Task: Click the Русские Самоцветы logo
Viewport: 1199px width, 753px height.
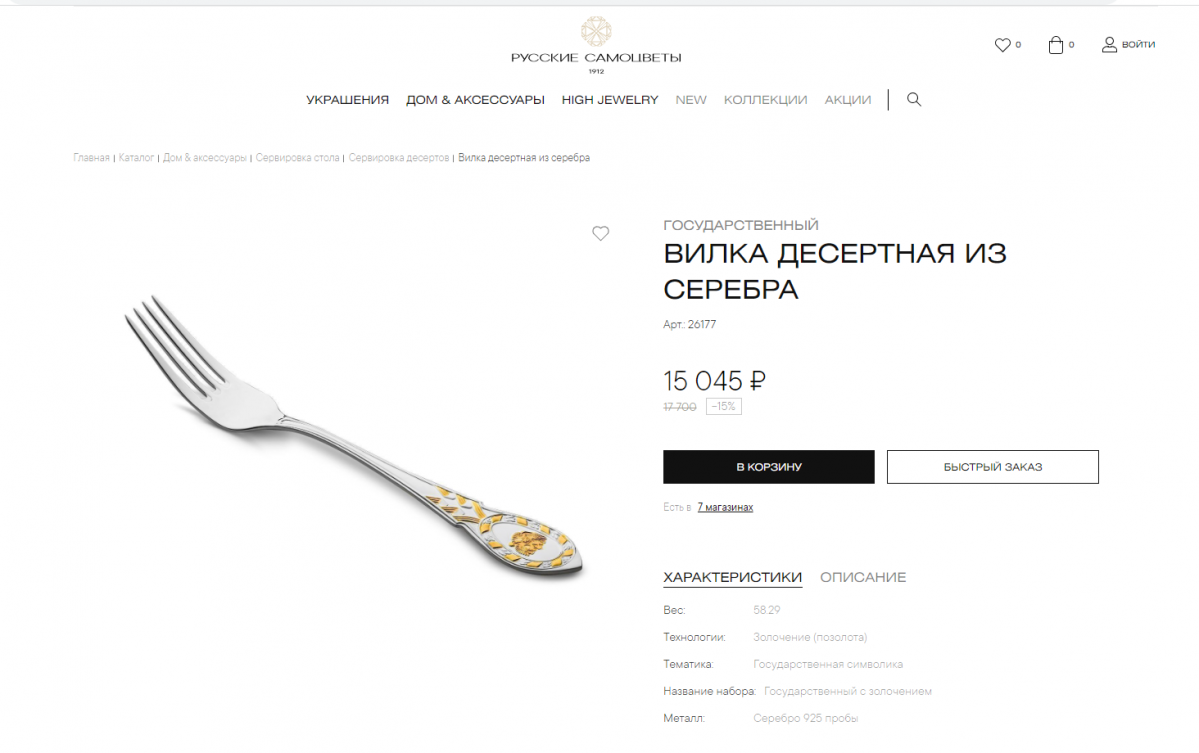Action: 596,45
